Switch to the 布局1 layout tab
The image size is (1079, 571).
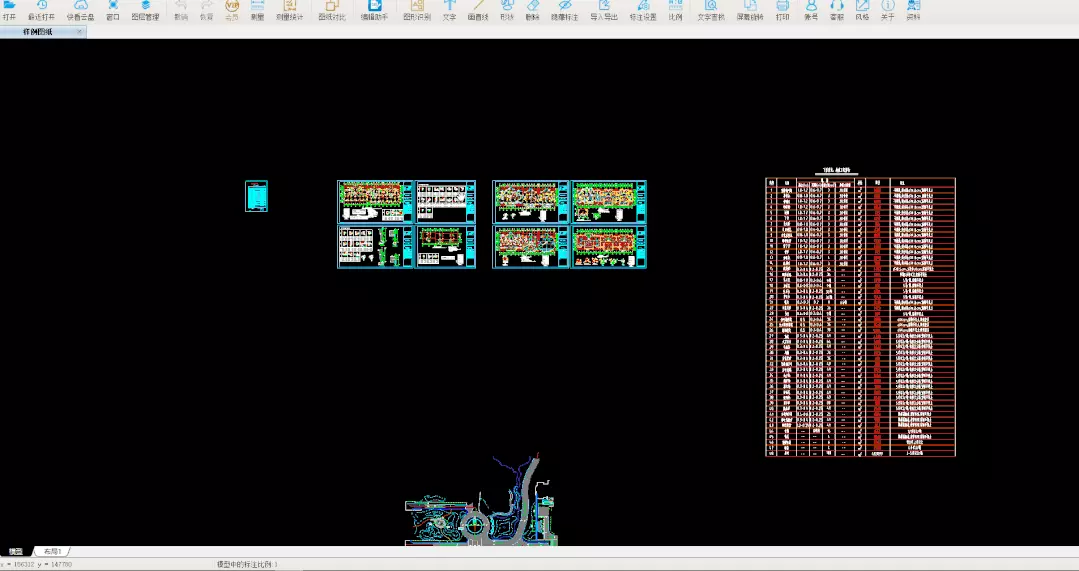coord(52,552)
